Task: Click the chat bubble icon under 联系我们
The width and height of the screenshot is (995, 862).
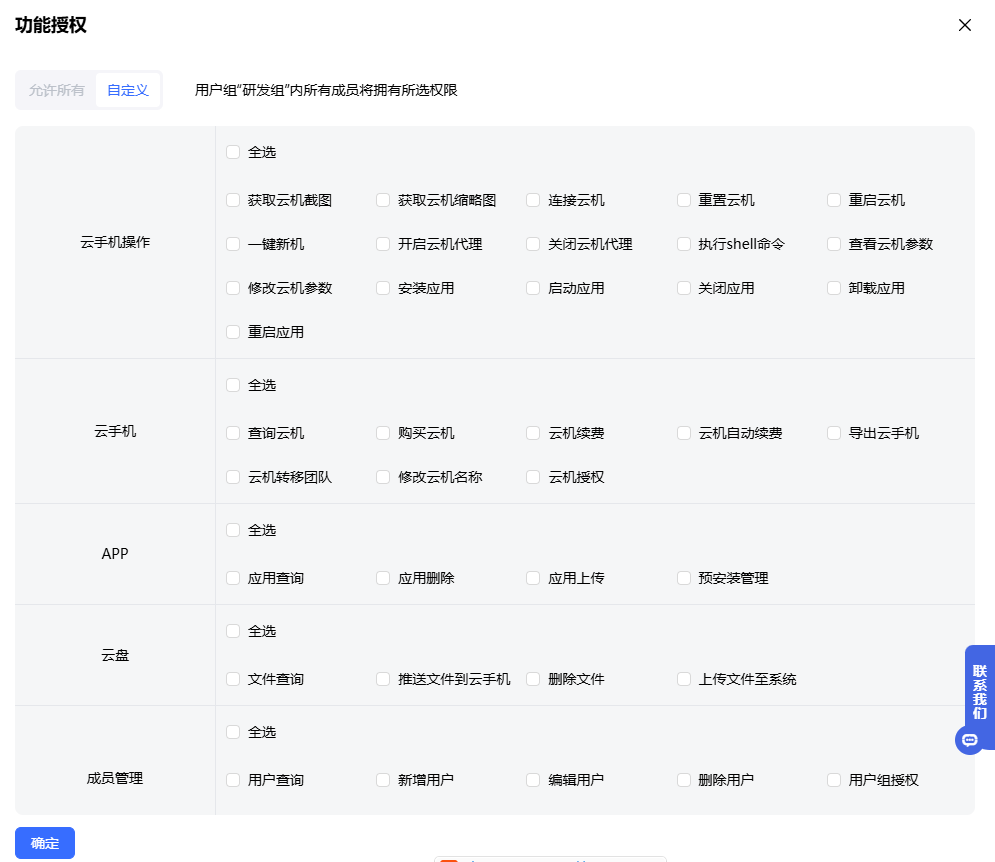Action: point(968,740)
